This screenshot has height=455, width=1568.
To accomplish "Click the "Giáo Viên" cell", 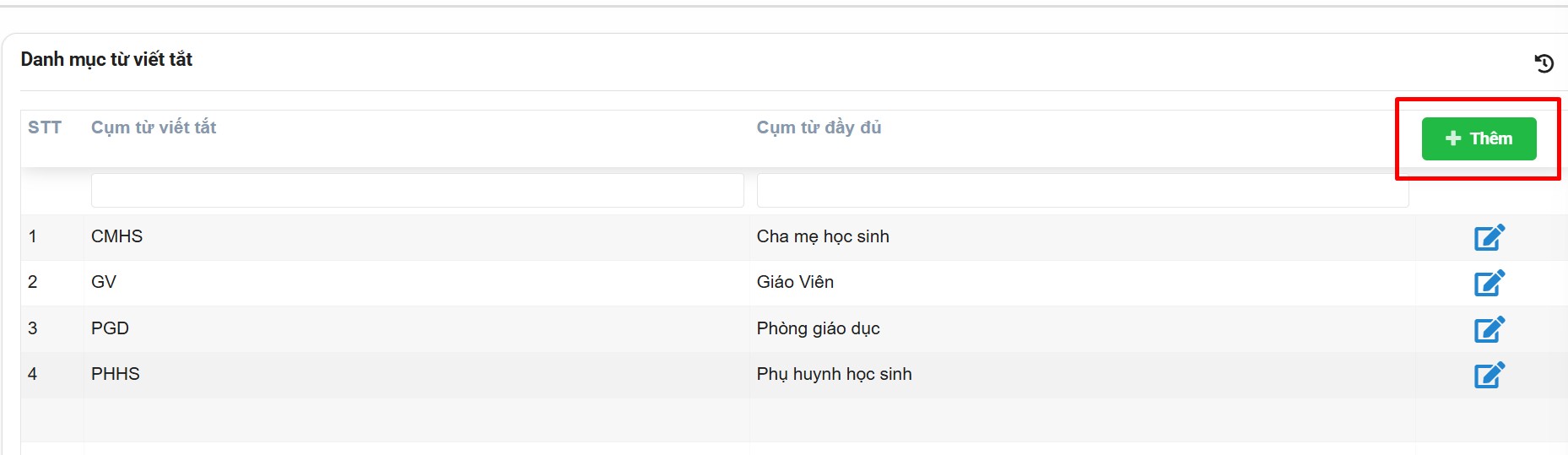I will [795, 282].
